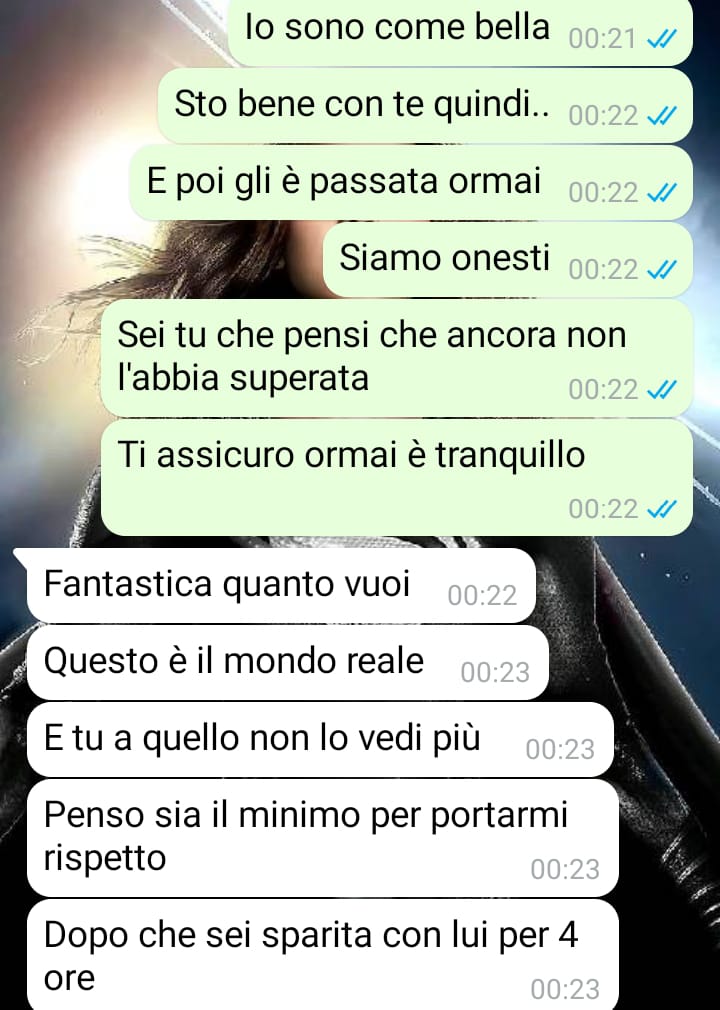The height and width of the screenshot is (1010, 720).
Task: Select the 'Sto bene con te quindi..' bubble
Action: coord(425,106)
